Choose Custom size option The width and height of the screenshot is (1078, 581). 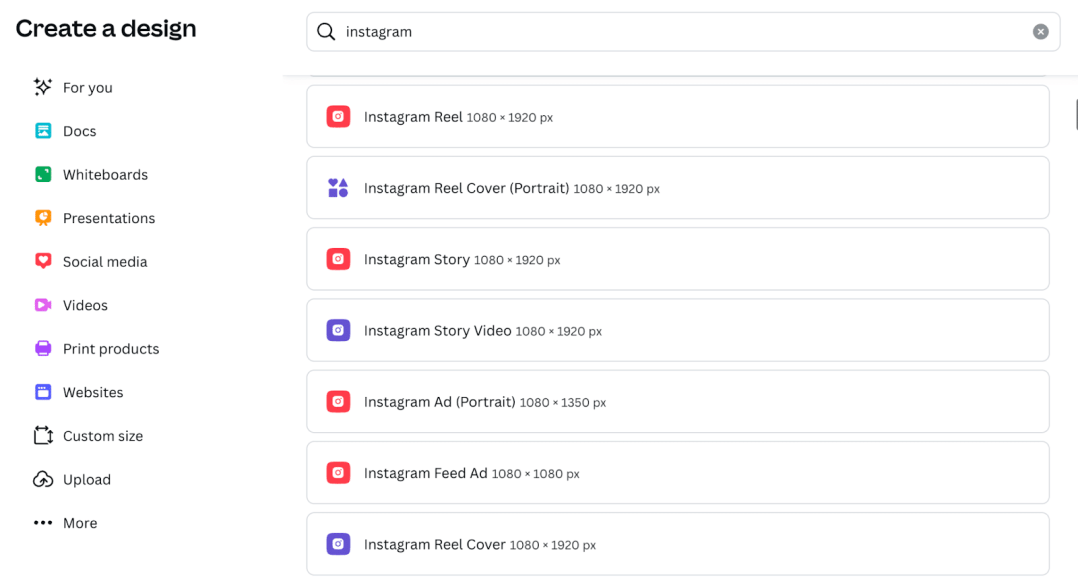[x=102, y=436]
